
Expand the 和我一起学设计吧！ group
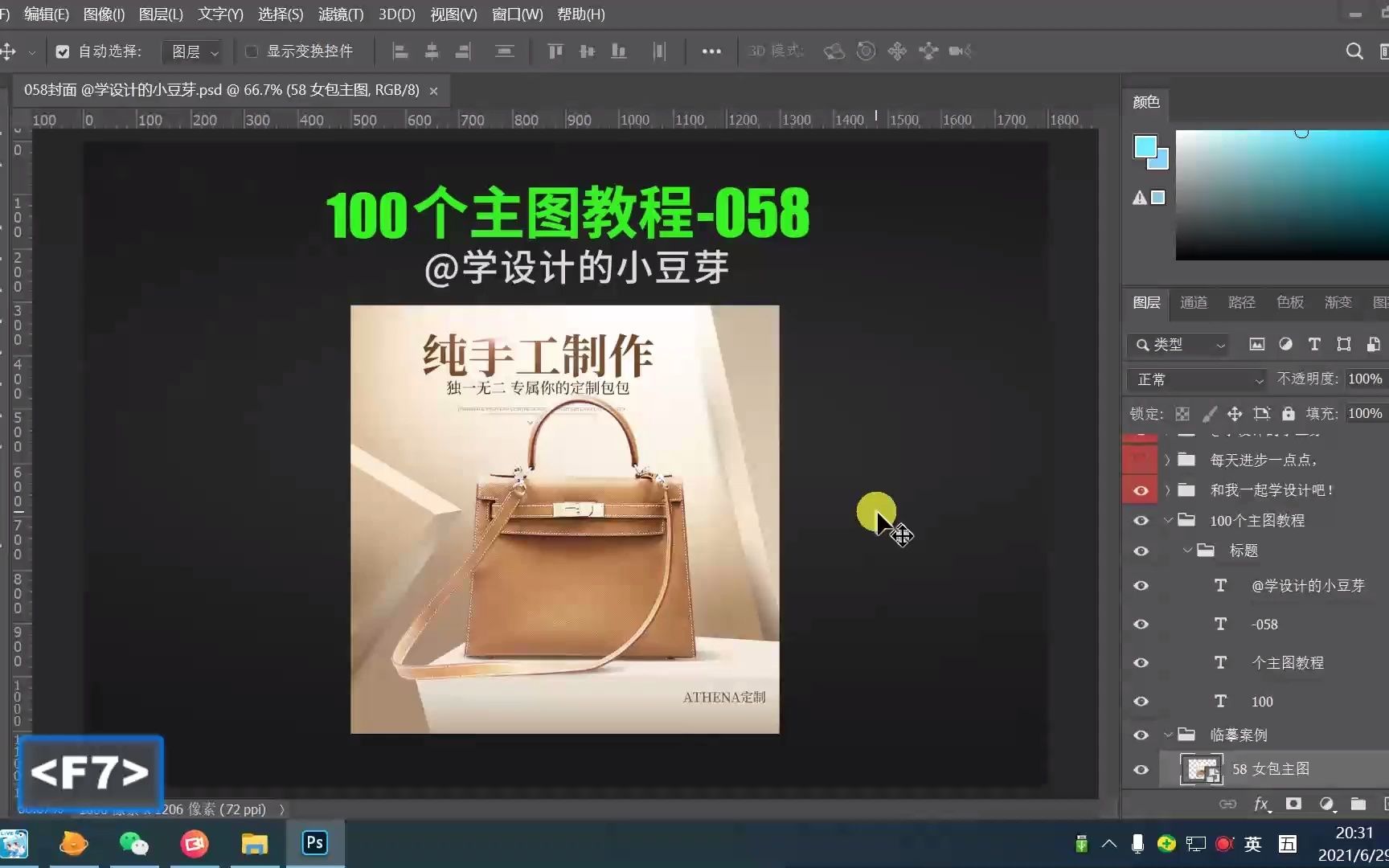point(1168,490)
